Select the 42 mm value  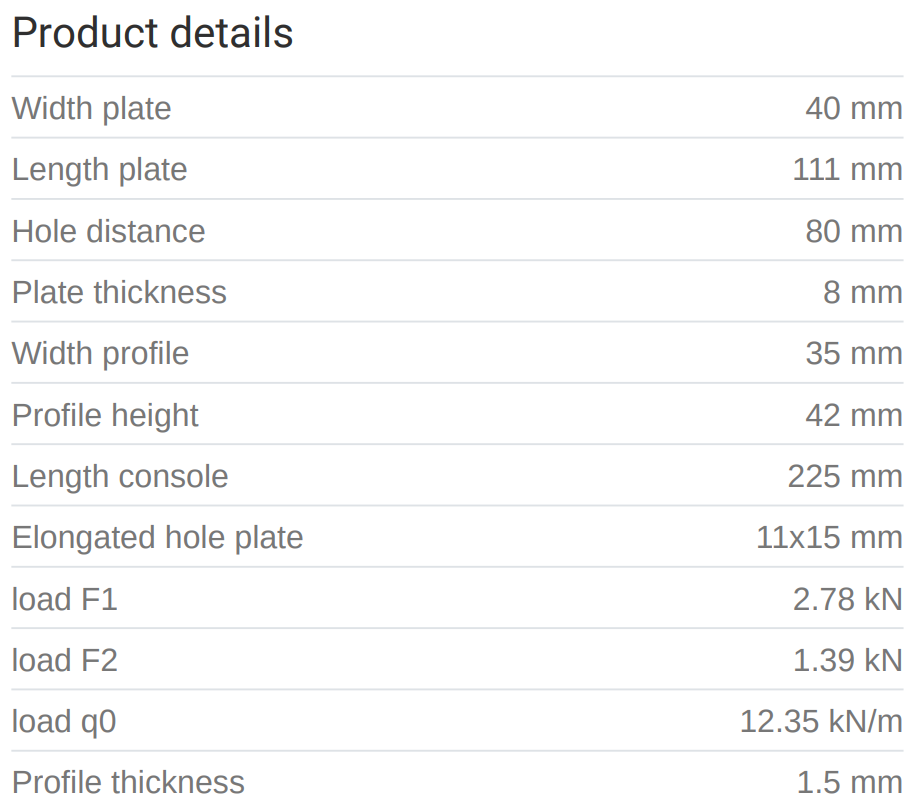[853, 415]
